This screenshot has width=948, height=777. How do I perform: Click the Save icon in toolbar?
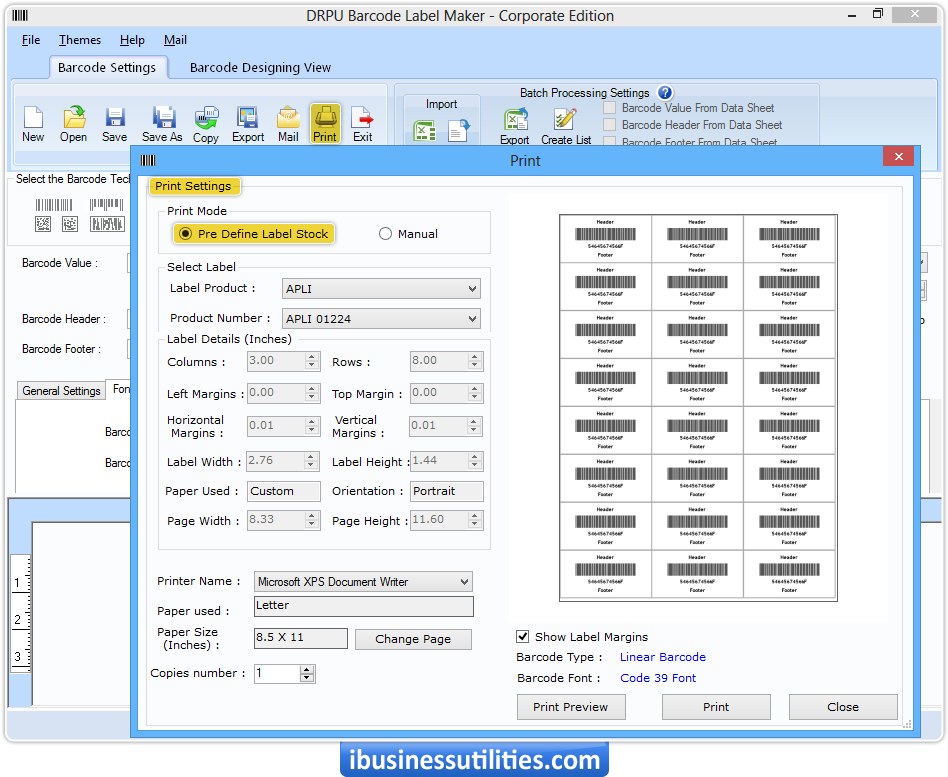pos(114,124)
